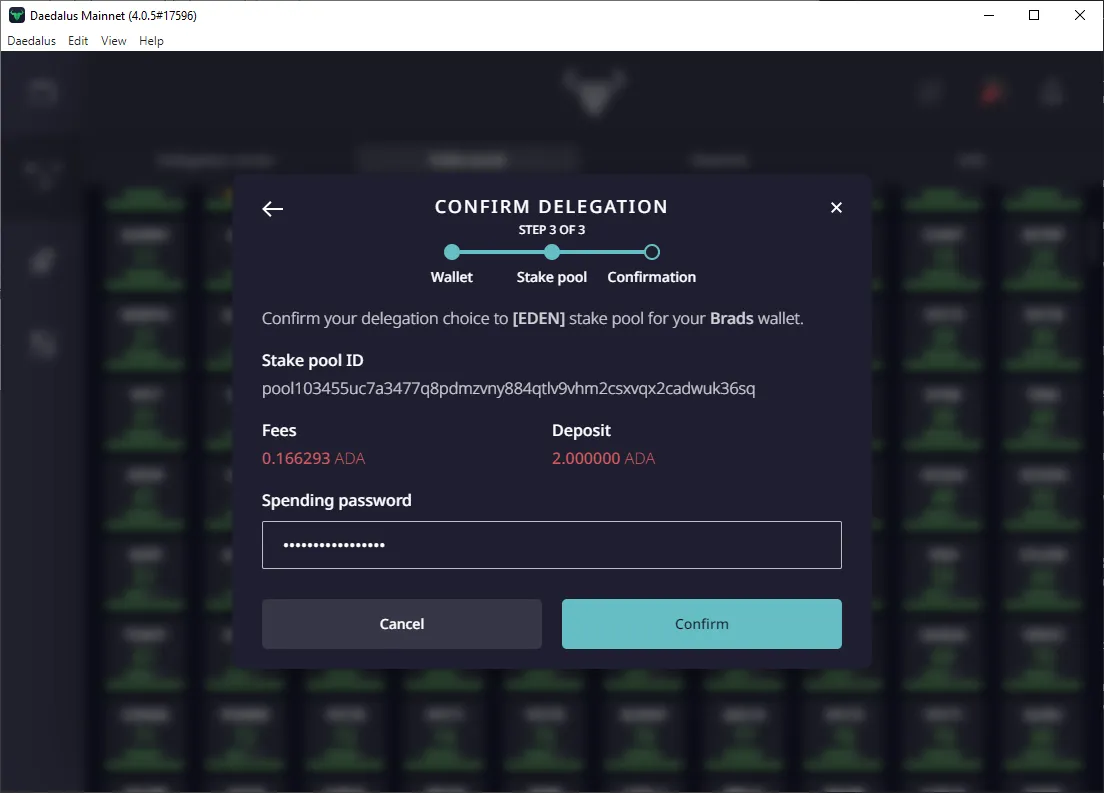Click the Stake pool step circle
The width and height of the screenshot is (1104, 793).
point(552,252)
